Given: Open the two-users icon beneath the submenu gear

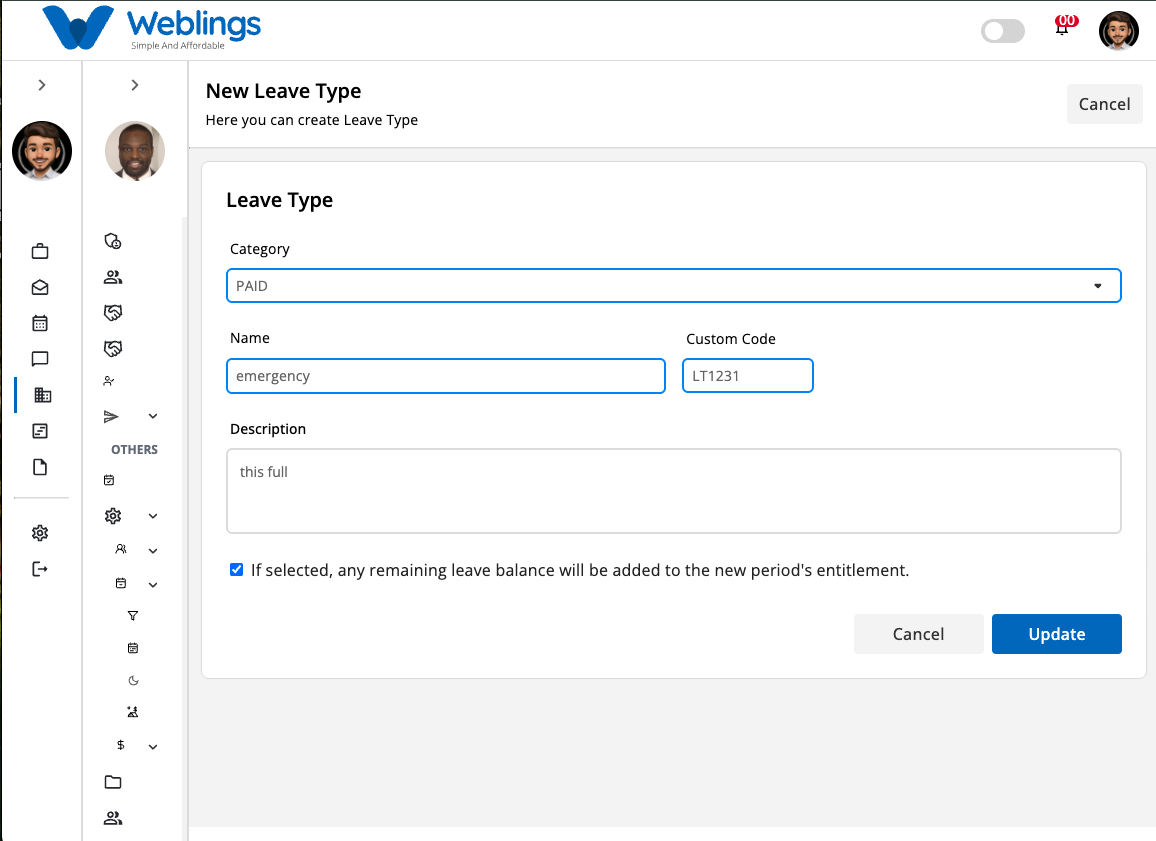Looking at the screenshot, I should (121, 549).
